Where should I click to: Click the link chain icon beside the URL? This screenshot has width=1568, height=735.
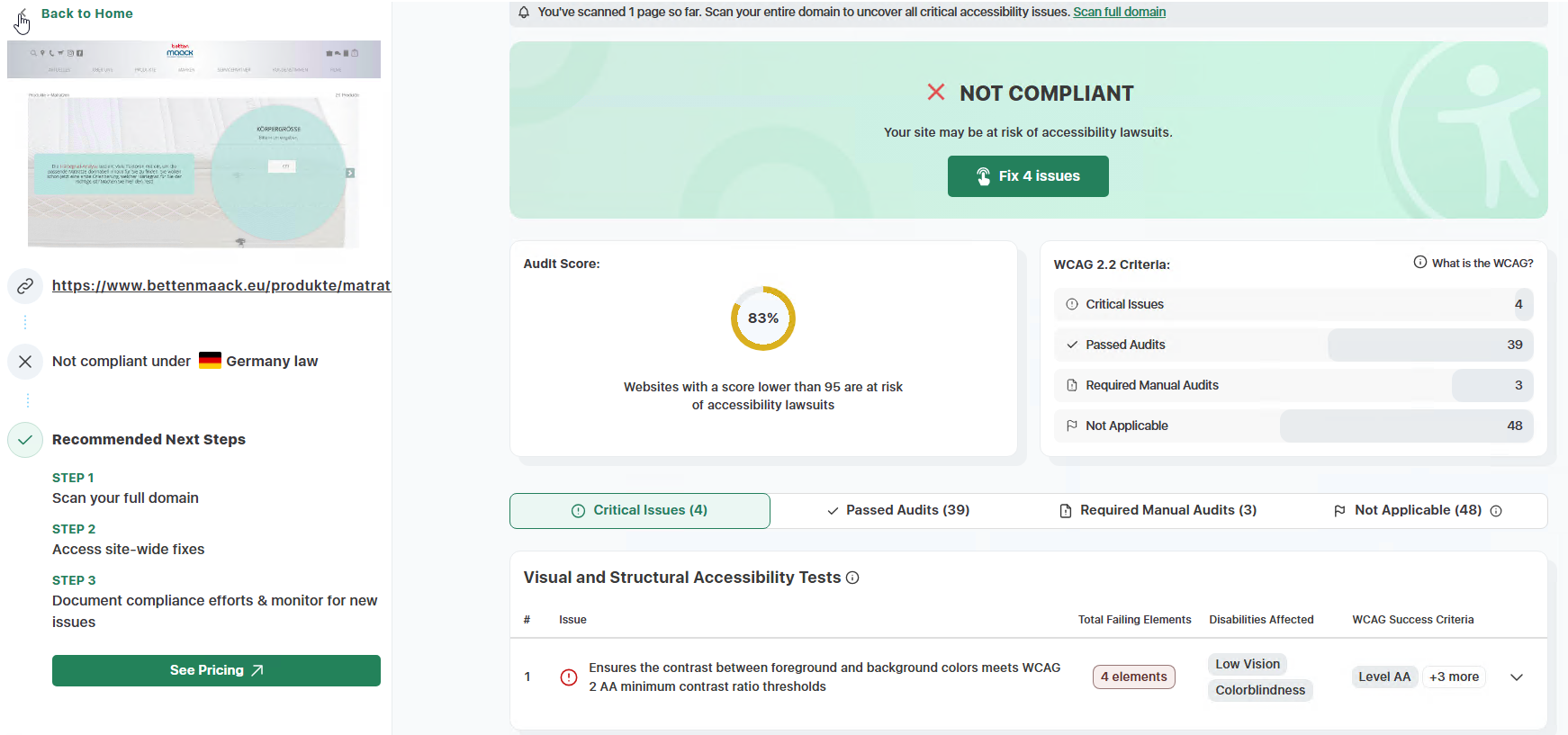(x=25, y=286)
